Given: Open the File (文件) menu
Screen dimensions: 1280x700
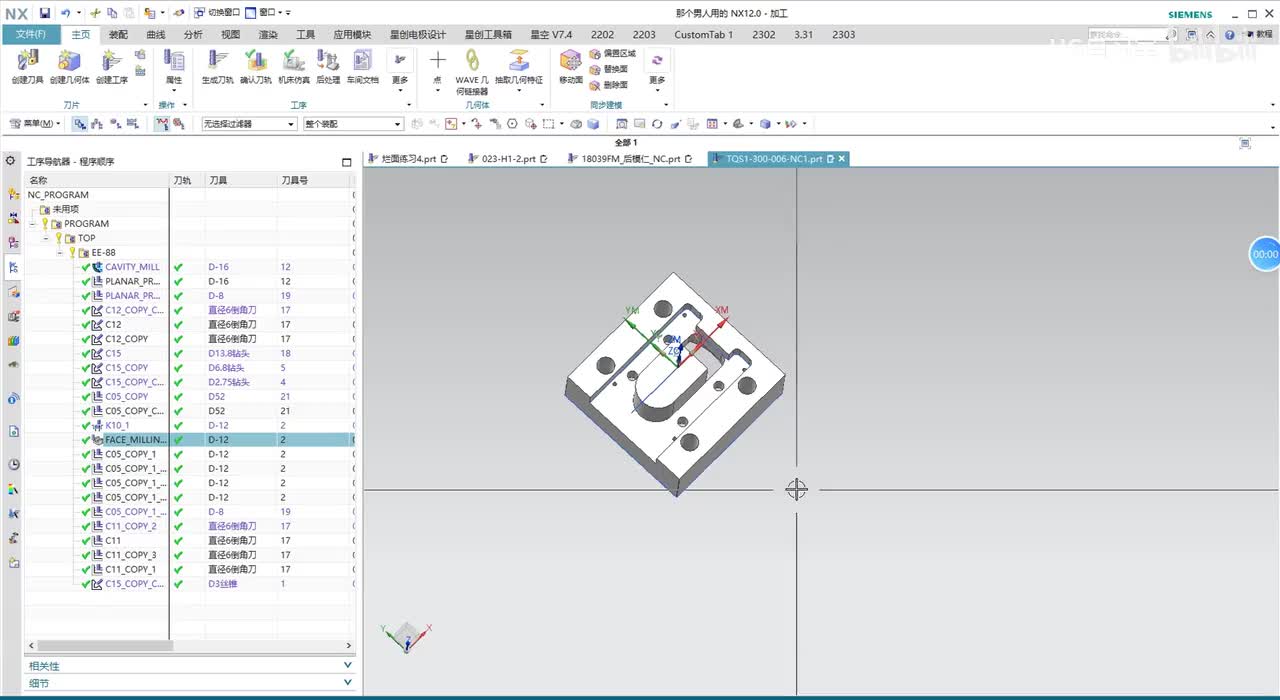Looking at the screenshot, I should pos(30,34).
